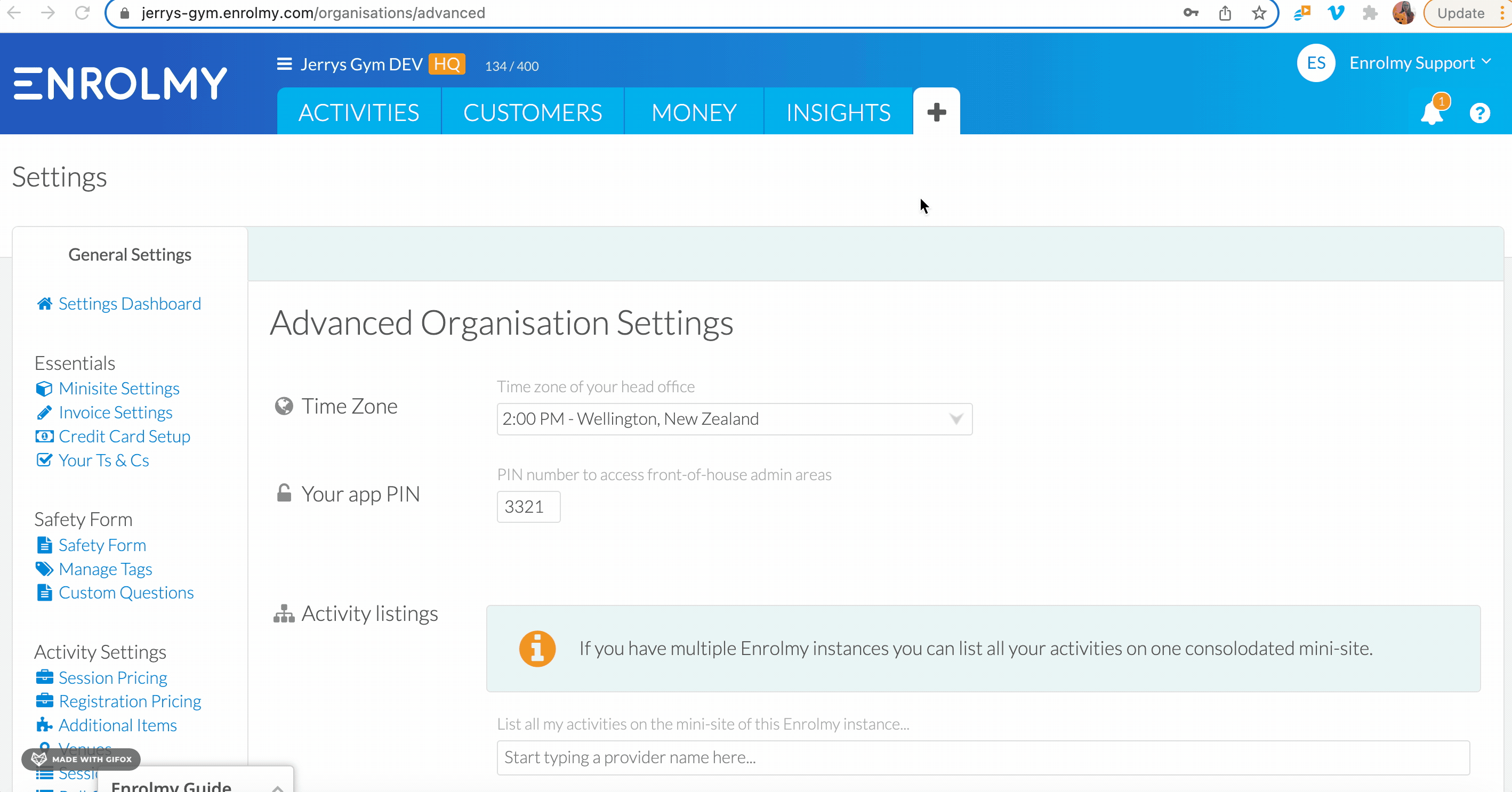The height and width of the screenshot is (792, 1512).
Task: Click the home icon beside Settings Dashboard
Action: coord(45,303)
